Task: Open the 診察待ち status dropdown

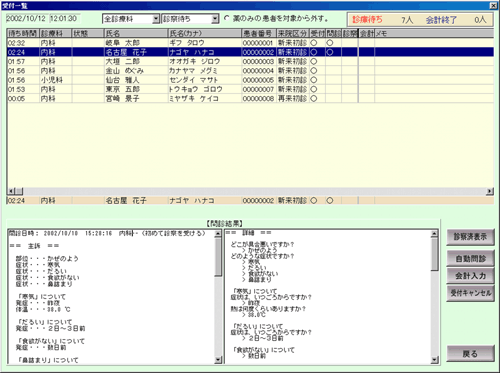Action: click(x=215, y=19)
